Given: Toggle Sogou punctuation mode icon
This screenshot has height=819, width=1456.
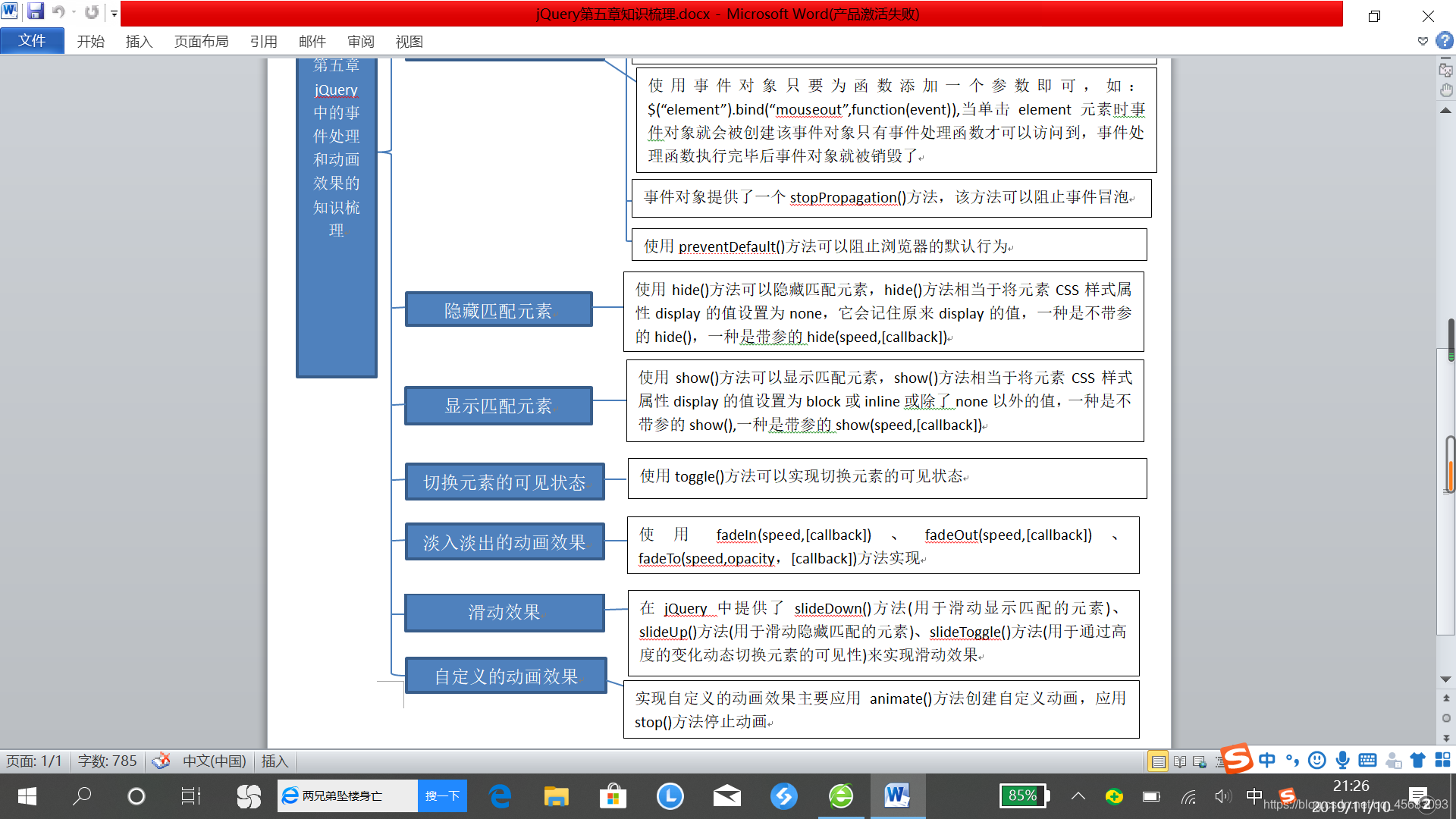Looking at the screenshot, I should pyautogui.click(x=1292, y=760).
